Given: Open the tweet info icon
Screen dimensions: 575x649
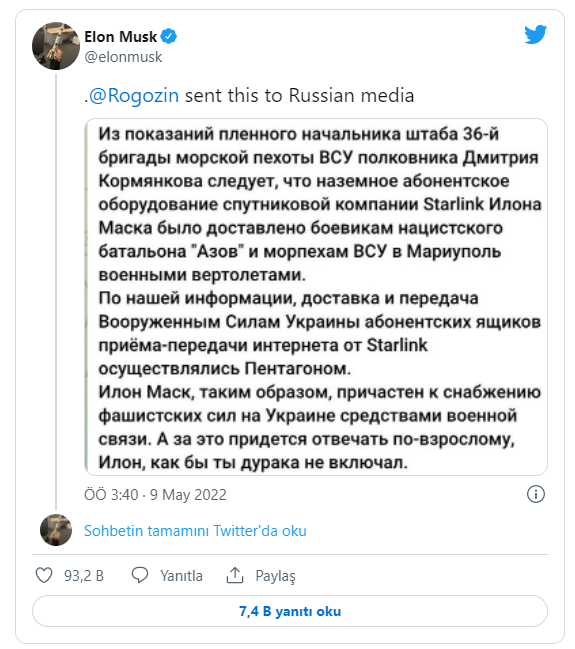Looking at the screenshot, I should click(x=536, y=494).
